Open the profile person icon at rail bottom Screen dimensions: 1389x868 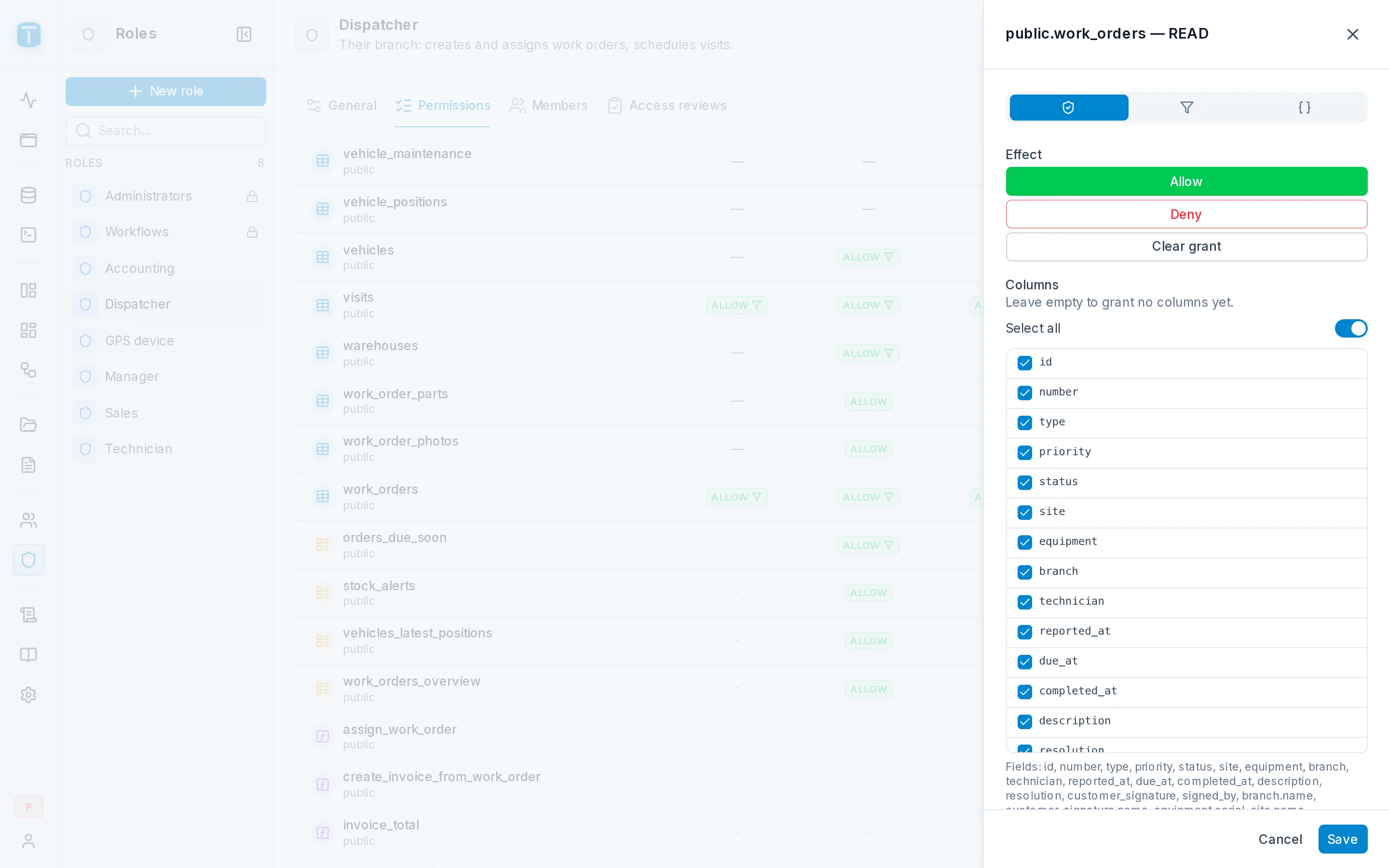[x=28, y=841]
